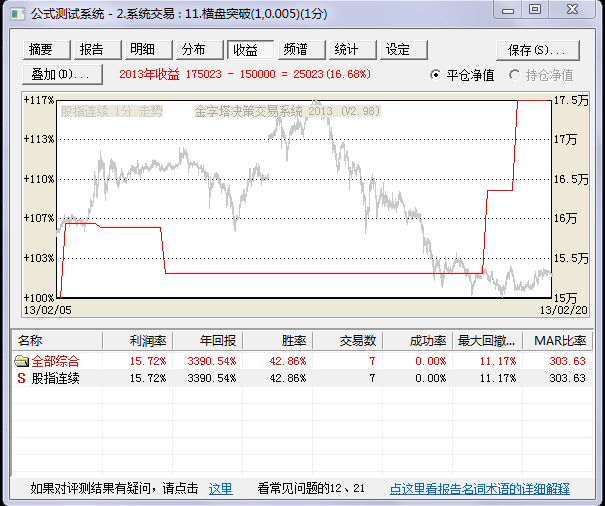Click the 13/02/05 start date label
Screen dimensions: 605x506
tap(48, 310)
